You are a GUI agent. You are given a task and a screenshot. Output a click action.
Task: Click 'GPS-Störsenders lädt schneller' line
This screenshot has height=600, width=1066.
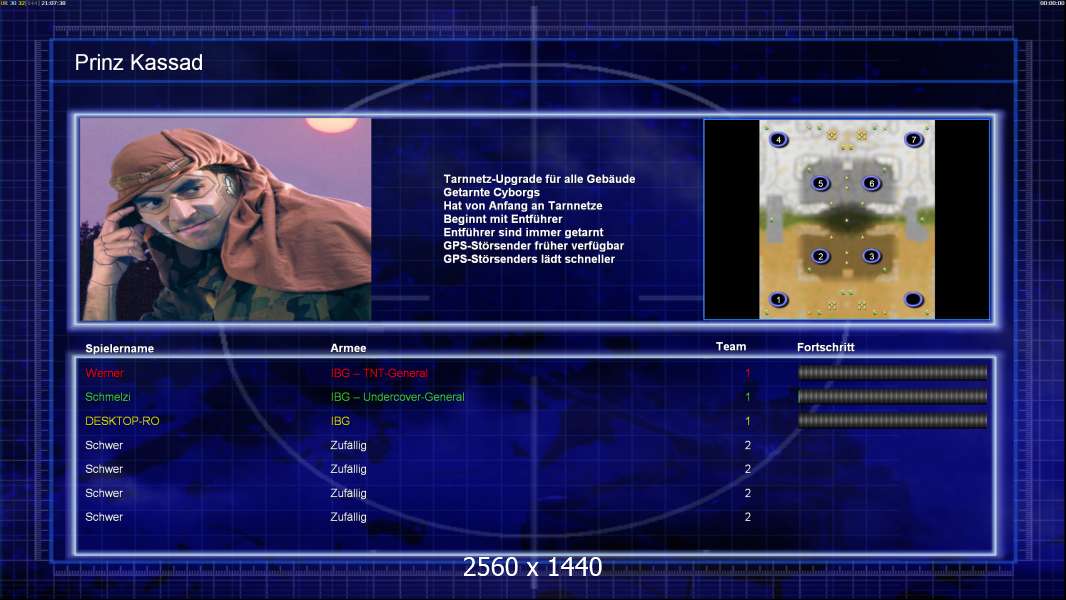point(529,259)
